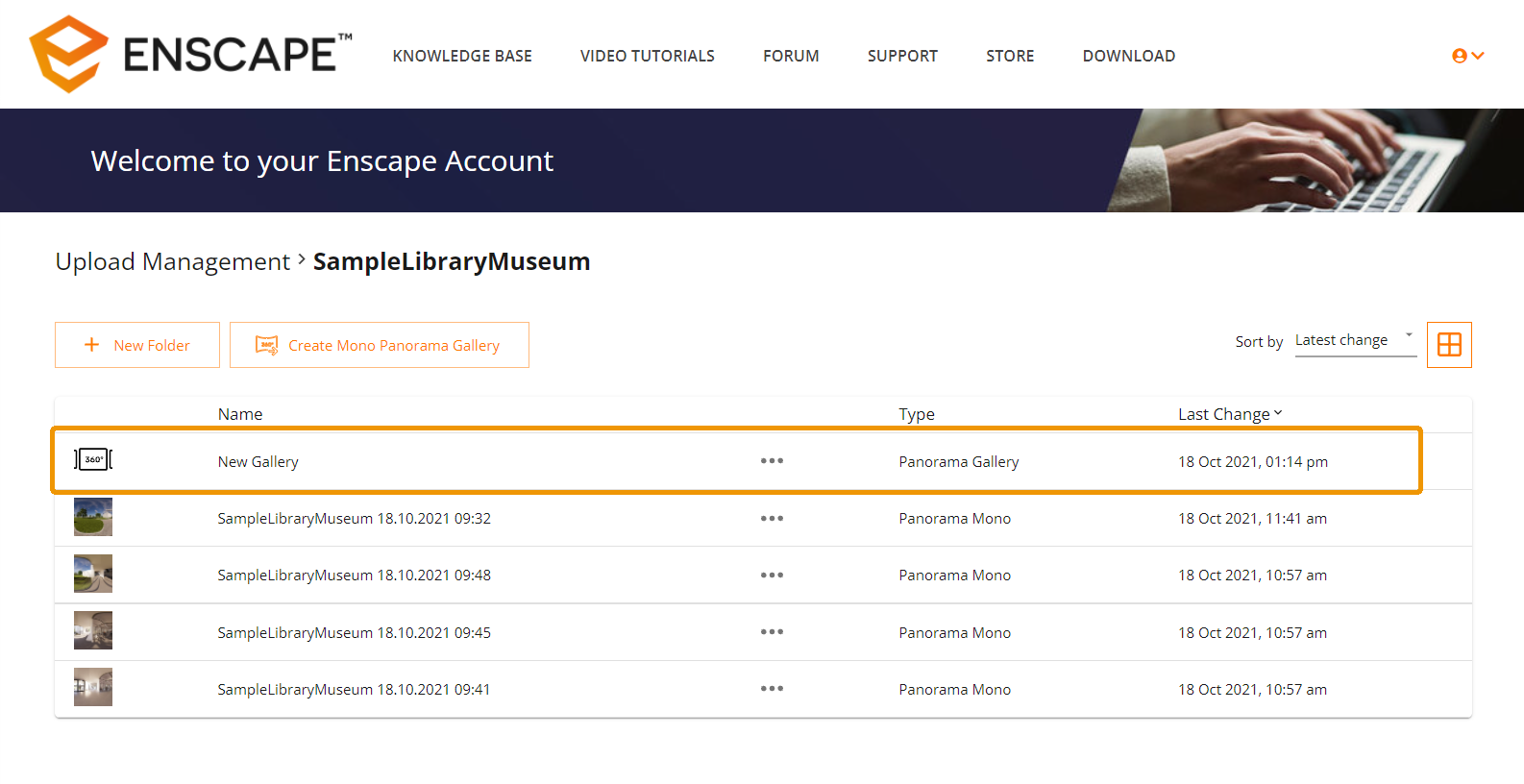Click the 360° New Gallery icon
This screenshot has height=784, width=1524.
(93, 459)
